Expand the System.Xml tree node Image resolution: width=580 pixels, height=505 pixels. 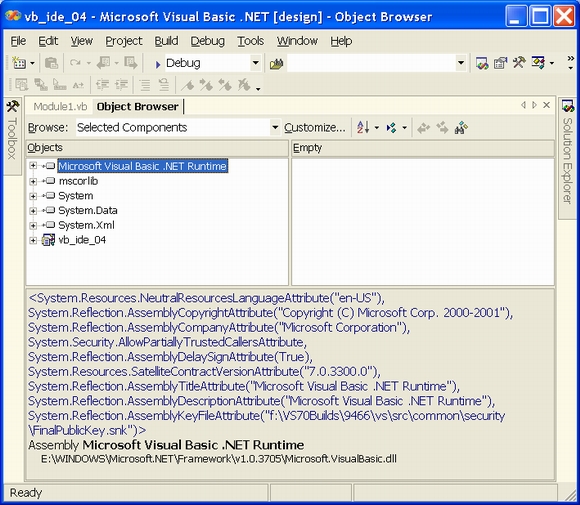[33, 225]
